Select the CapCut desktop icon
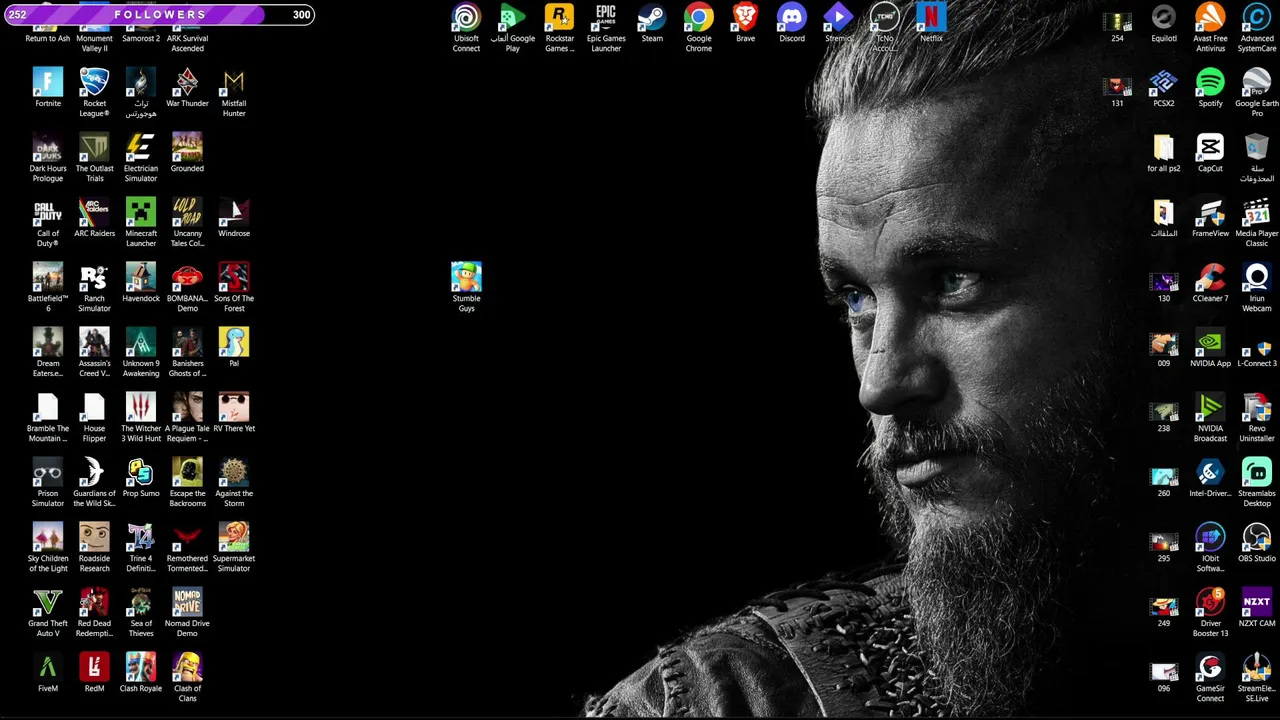 tap(1210, 147)
